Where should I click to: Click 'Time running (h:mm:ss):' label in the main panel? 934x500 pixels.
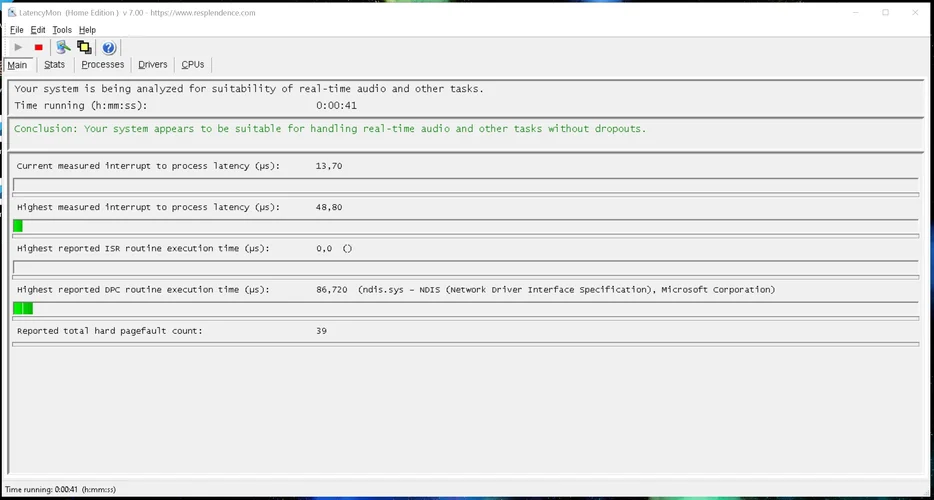(80, 105)
